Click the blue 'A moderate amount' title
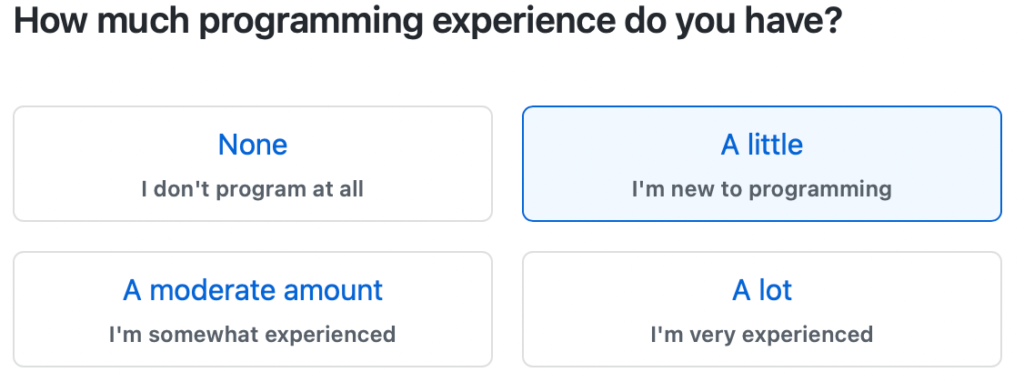Viewport: 1024px width, 382px height. pyautogui.click(x=252, y=290)
